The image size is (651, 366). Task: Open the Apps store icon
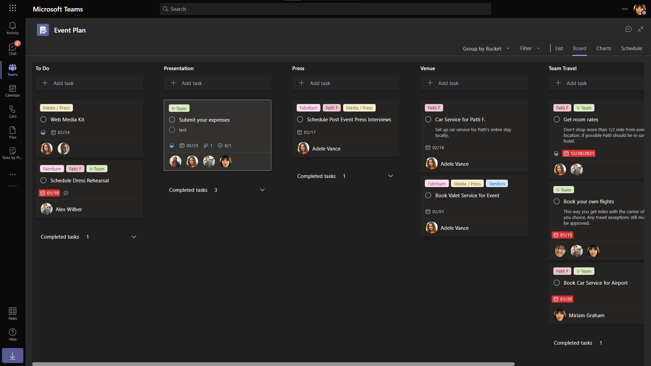[x=12, y=313]
